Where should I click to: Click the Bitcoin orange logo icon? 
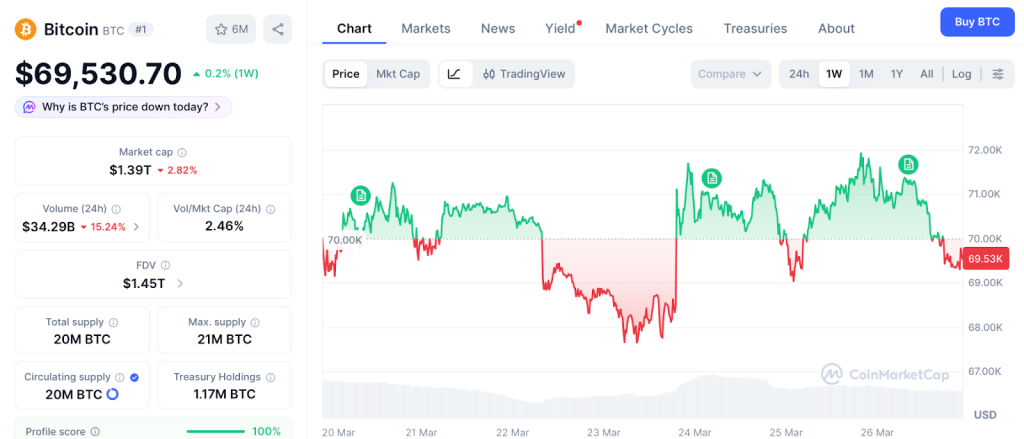click(x=26, y=29)
